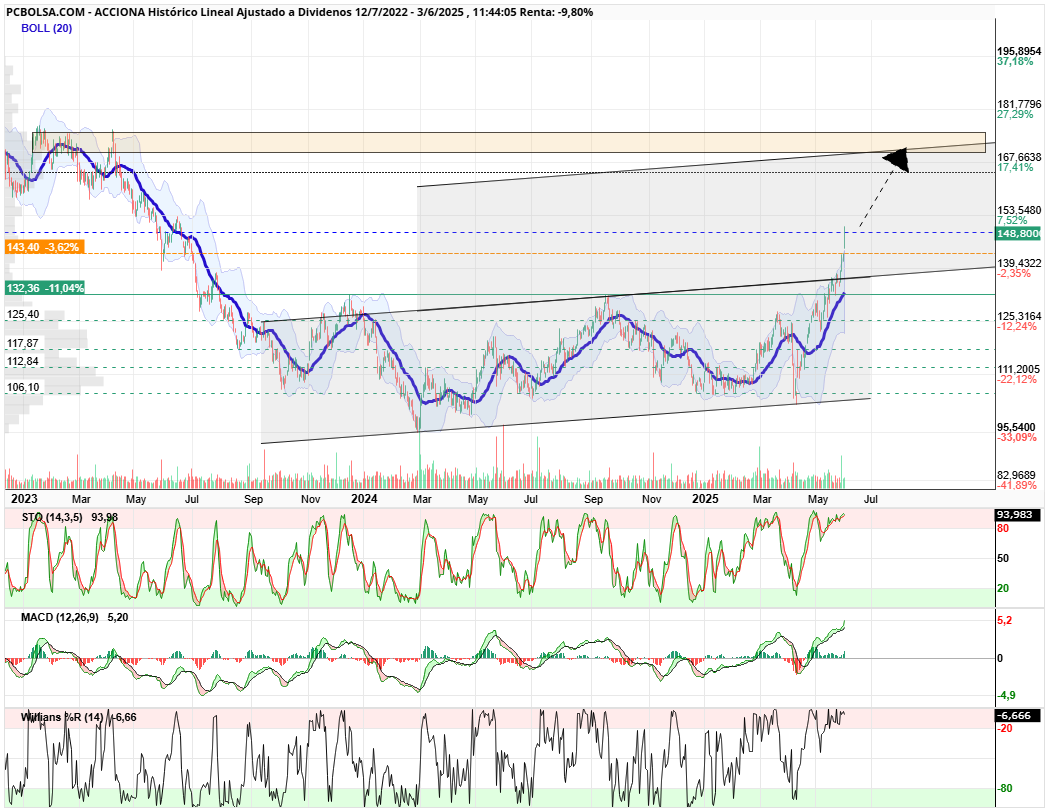Screen dimensions: 1049x812
Task: Click the Mar 2023 month label
Action: 81,500
